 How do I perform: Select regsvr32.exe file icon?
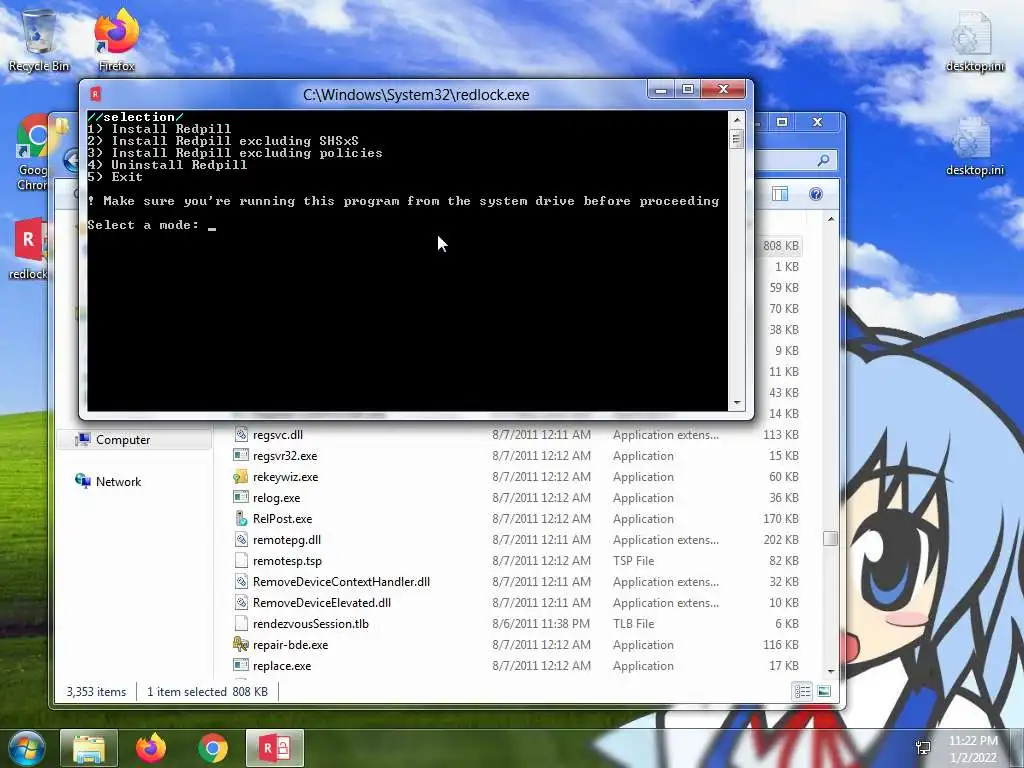click(x=241, y=455)
